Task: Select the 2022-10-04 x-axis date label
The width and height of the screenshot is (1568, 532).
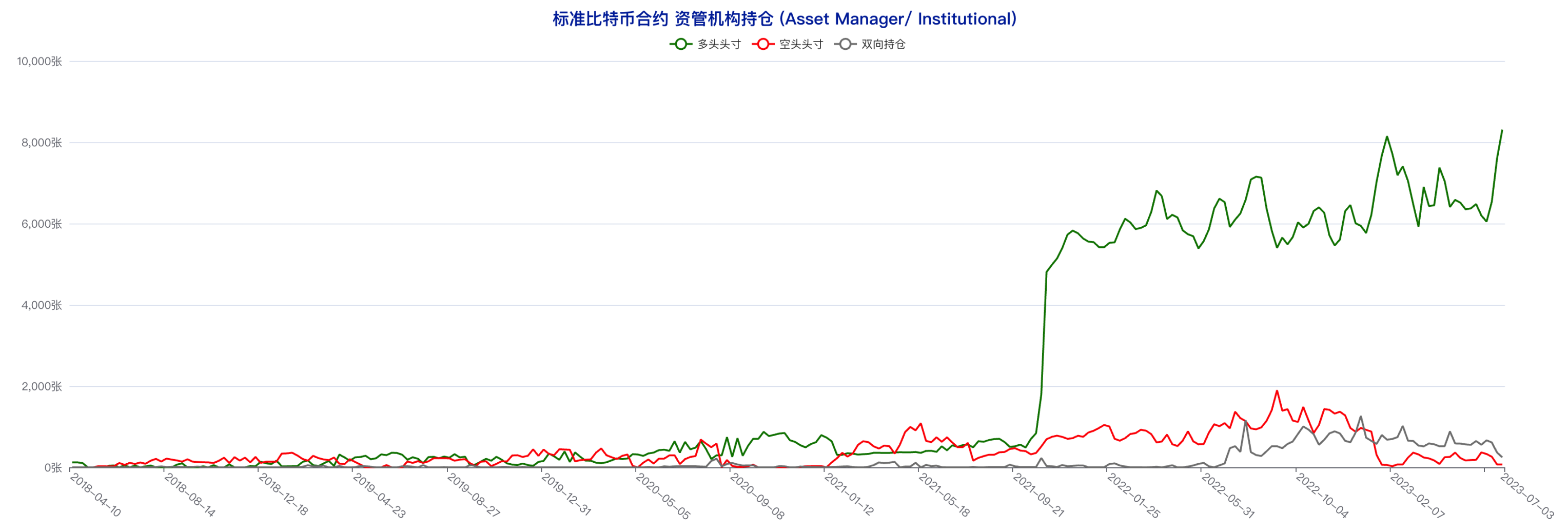Action: click(x=1322, y=495)
